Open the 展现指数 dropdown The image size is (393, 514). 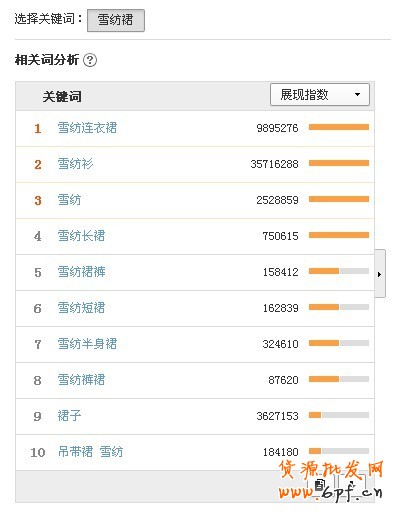pyautogui.click(x=319, y=95)
